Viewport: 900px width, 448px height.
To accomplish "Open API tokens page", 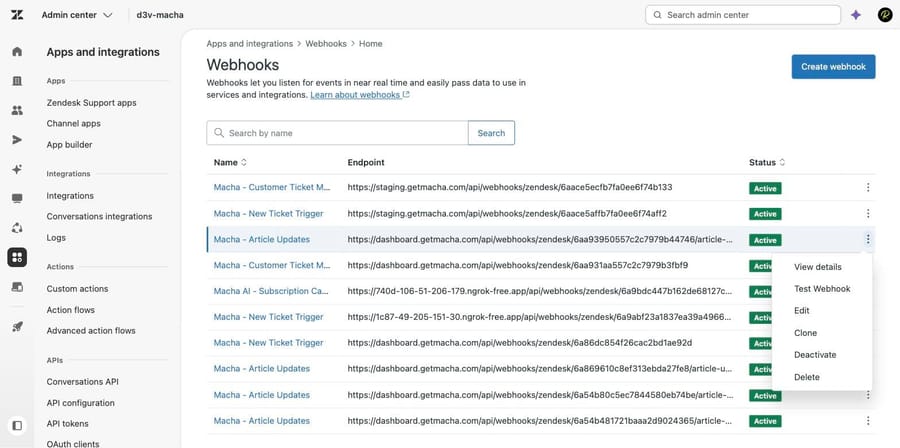I will click(x=68, y=423).
